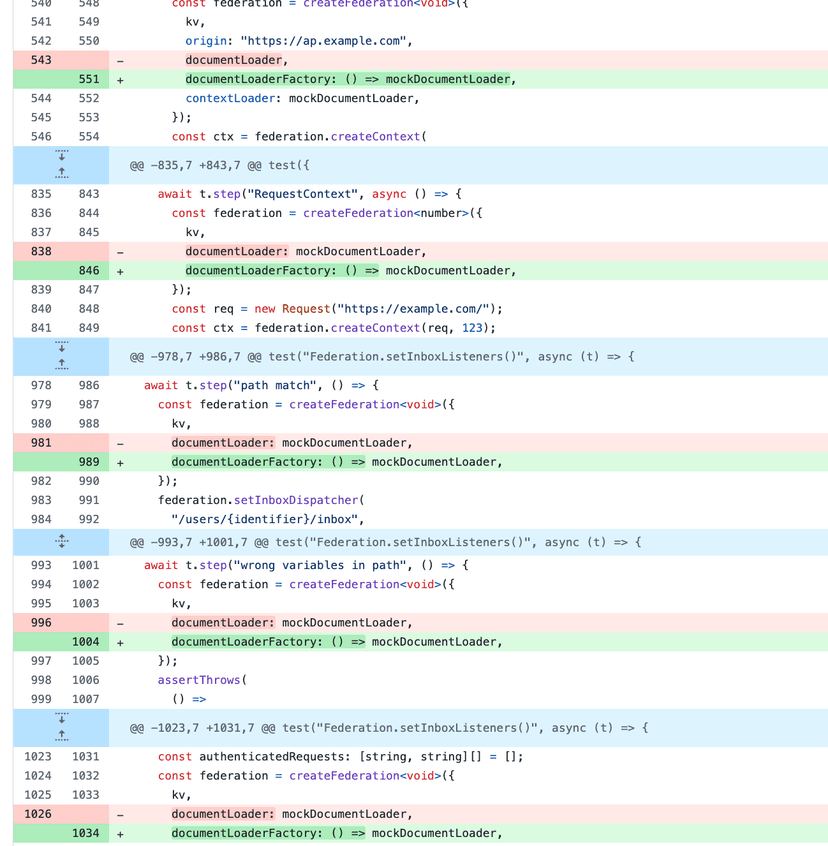Expand down above the @@ -1023,7 hunk

click(x=61, y=718)
